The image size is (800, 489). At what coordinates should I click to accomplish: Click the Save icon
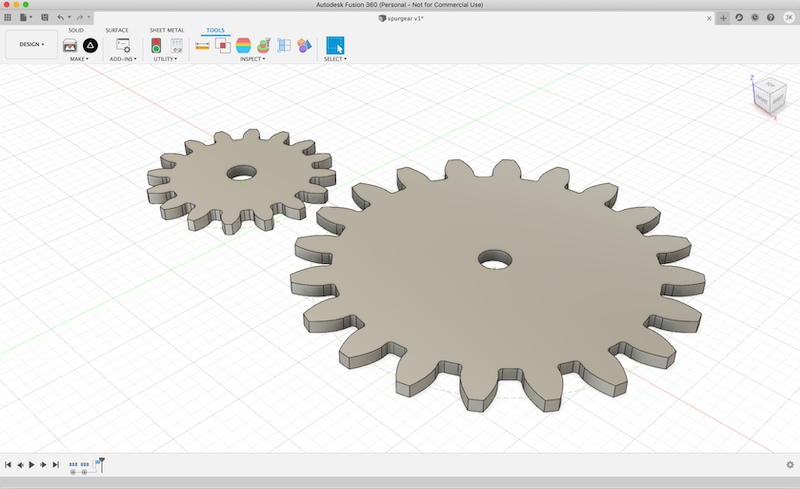pos(45,17)
